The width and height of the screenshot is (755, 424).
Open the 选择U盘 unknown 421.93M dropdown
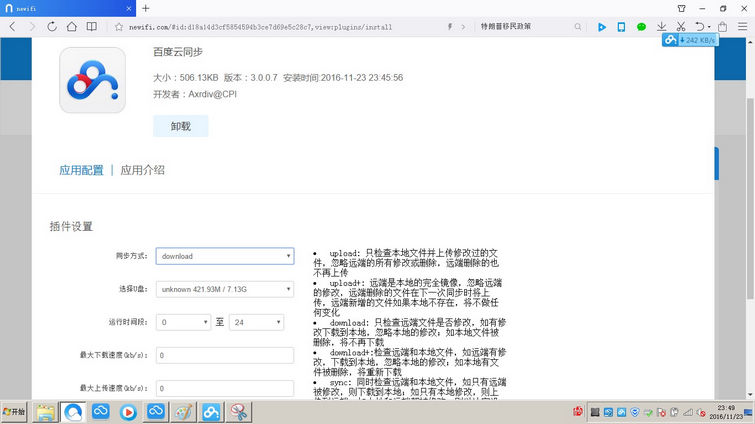click(225, 289)
